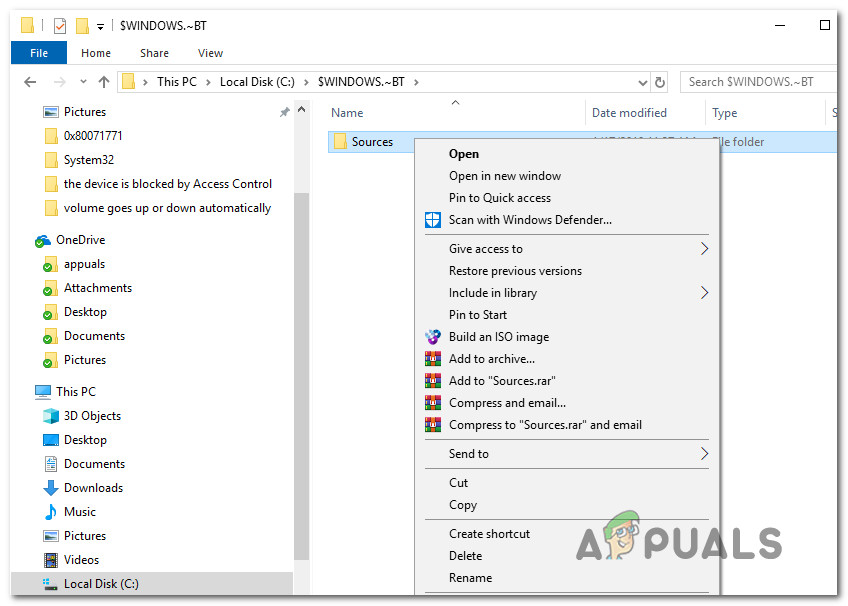Click the Sources folder icon in file list

[x=340, y=142]
